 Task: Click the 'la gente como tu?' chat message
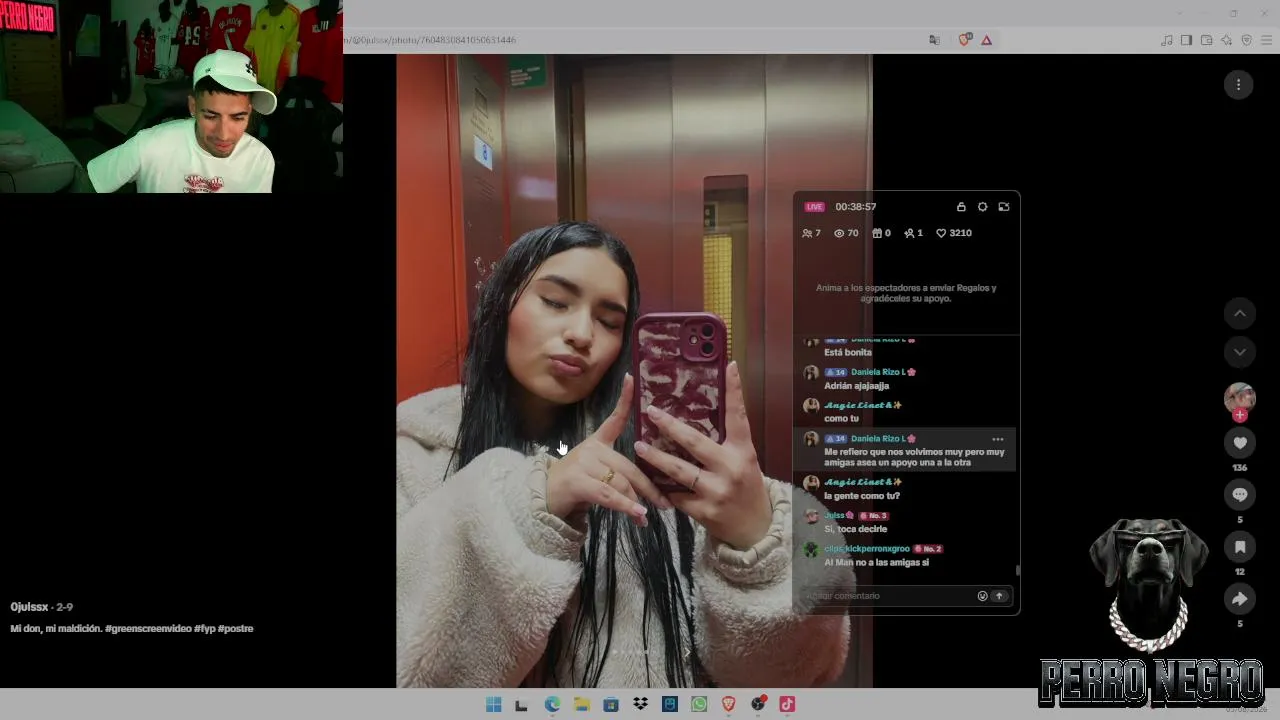pyautogui.click(x=862, y=496)
